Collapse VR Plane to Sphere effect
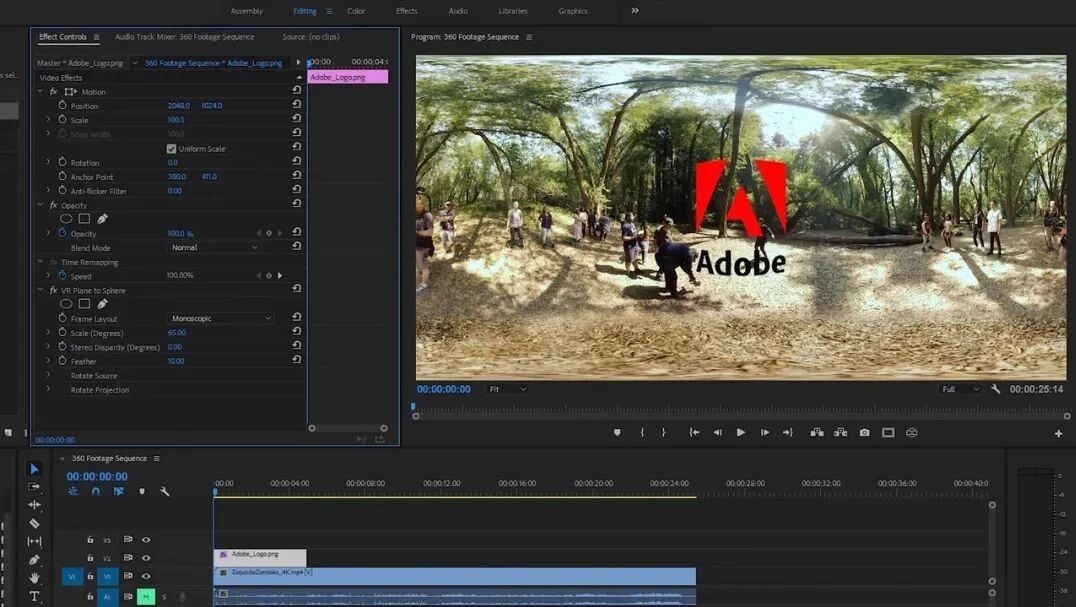 [x=40, y=290]
